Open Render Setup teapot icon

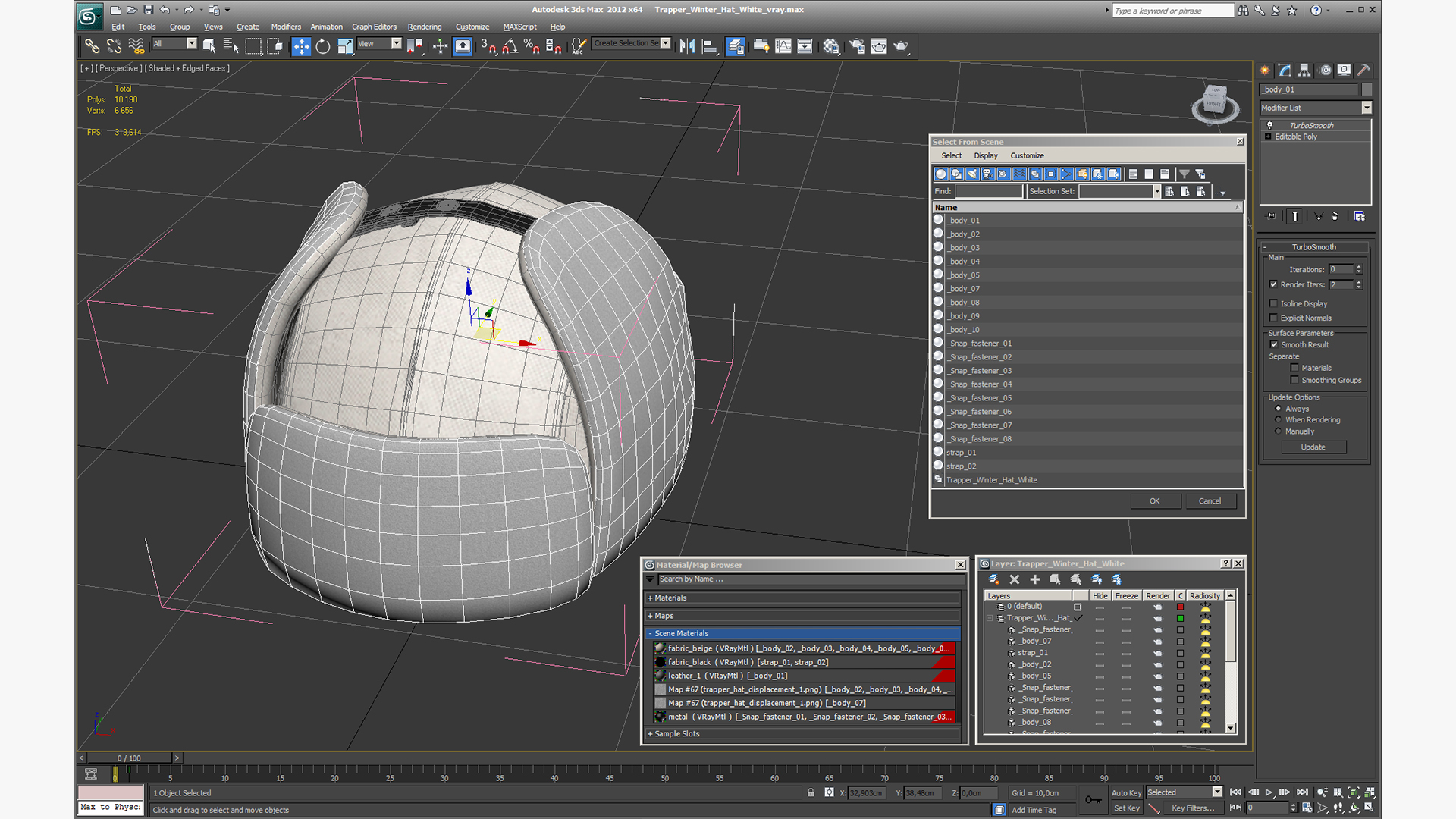coord(857,46)
